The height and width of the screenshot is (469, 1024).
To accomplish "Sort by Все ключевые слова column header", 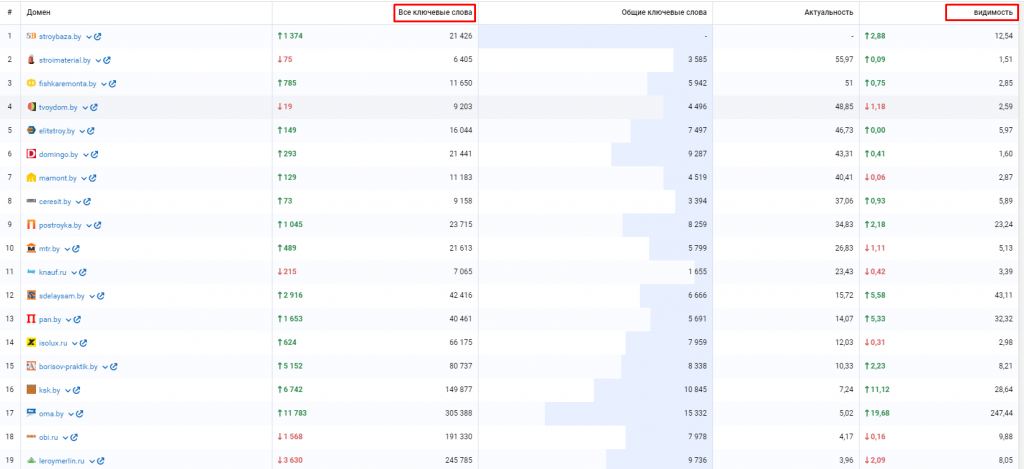I will point(434,12).
